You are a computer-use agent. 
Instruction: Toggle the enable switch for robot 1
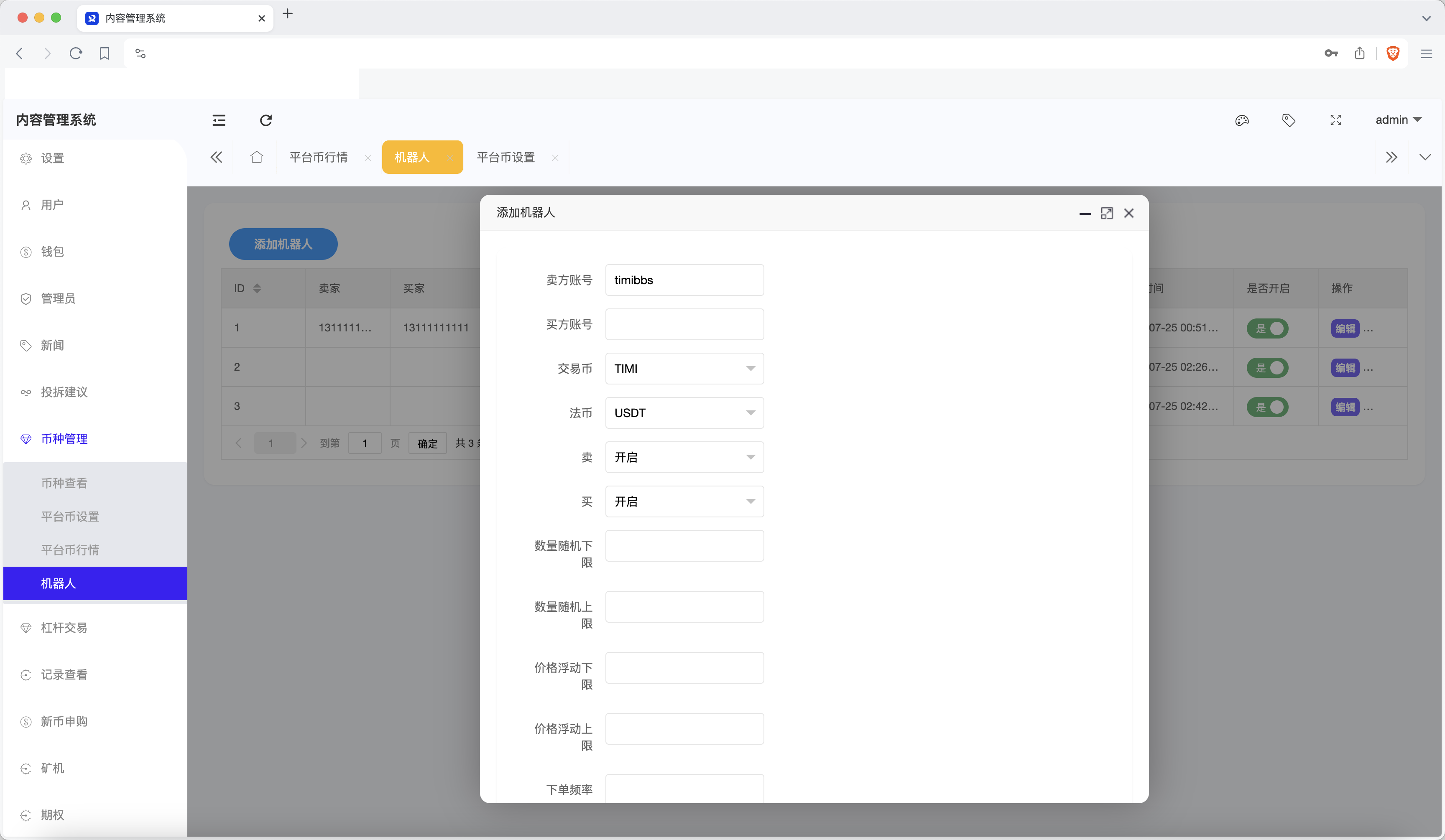pyautogui.click(x=1267, y=328)
